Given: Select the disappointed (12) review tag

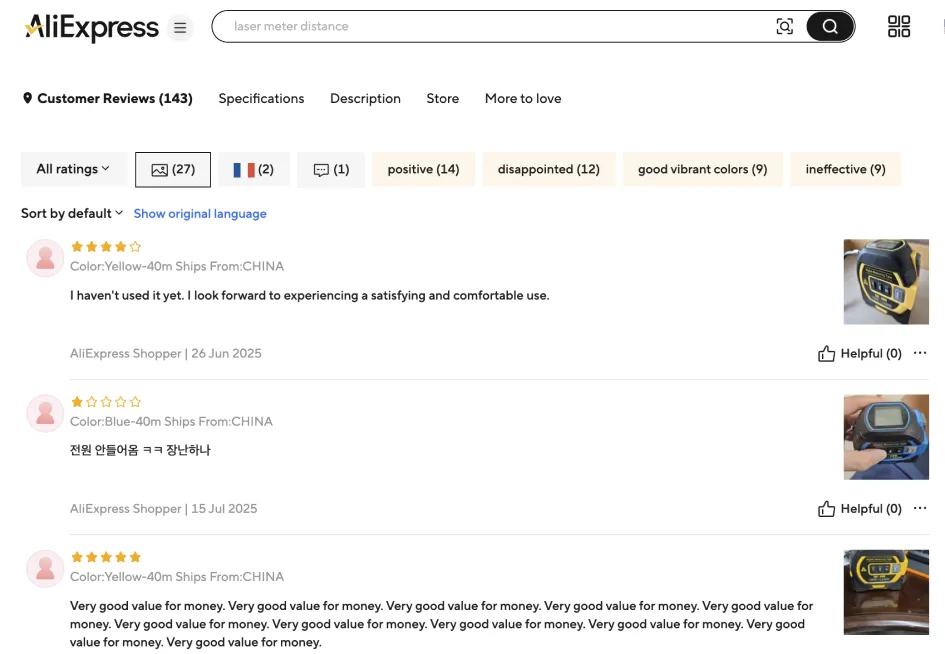Looking at the screenshot, I should point(548,170).
